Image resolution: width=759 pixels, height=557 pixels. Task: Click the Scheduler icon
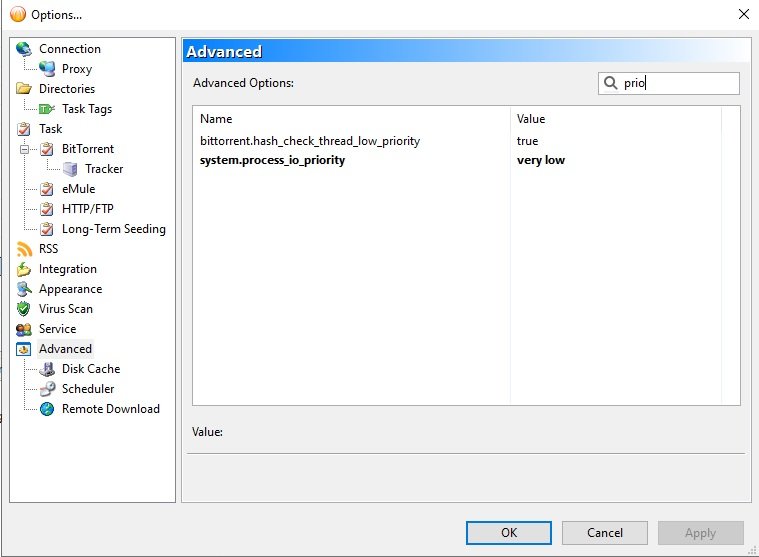tap(47, 389)
